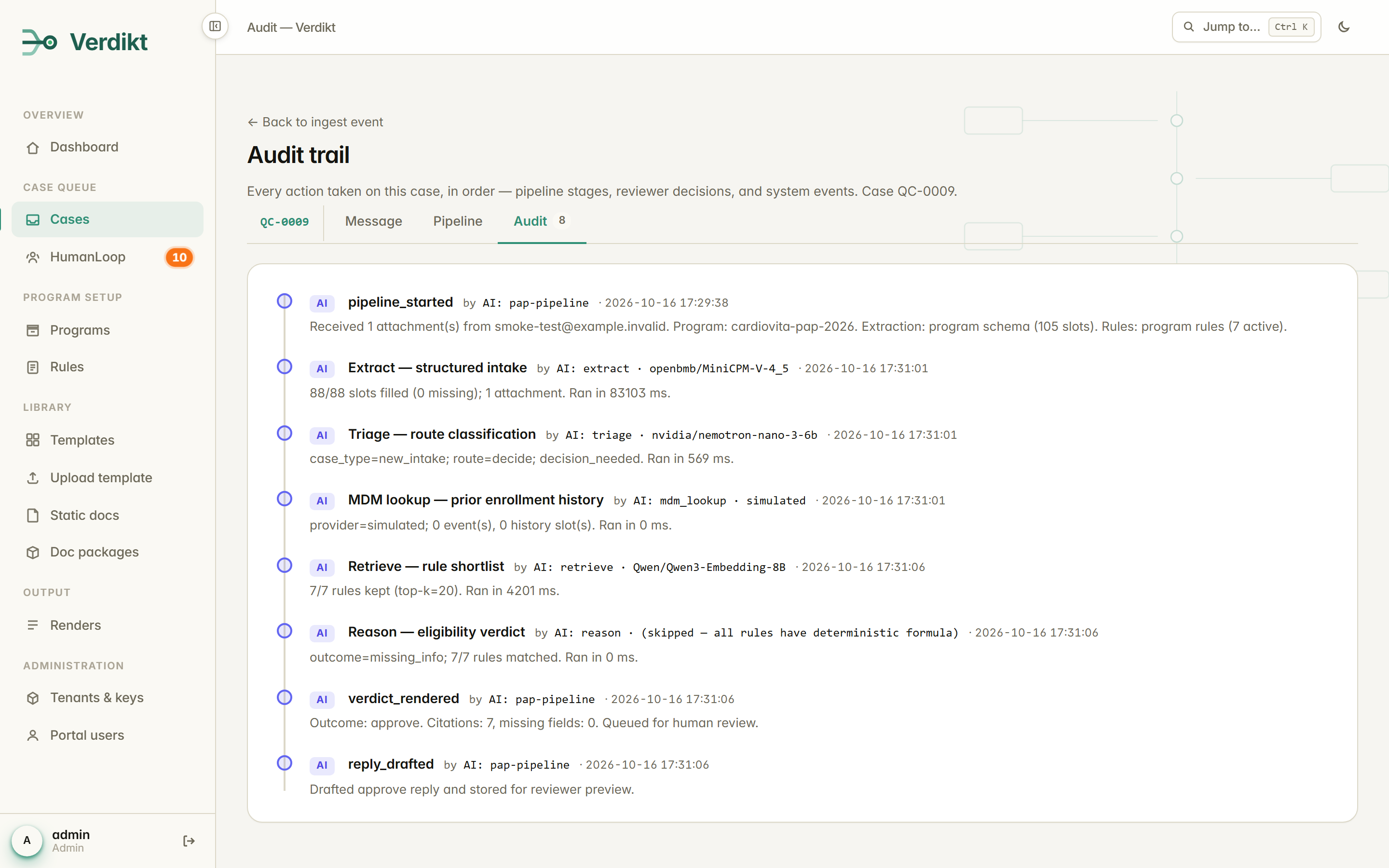Open the Renders list icon
The width and height of the screenshot is (1389, 868).
pyautogui.click(x=33, y=625)
